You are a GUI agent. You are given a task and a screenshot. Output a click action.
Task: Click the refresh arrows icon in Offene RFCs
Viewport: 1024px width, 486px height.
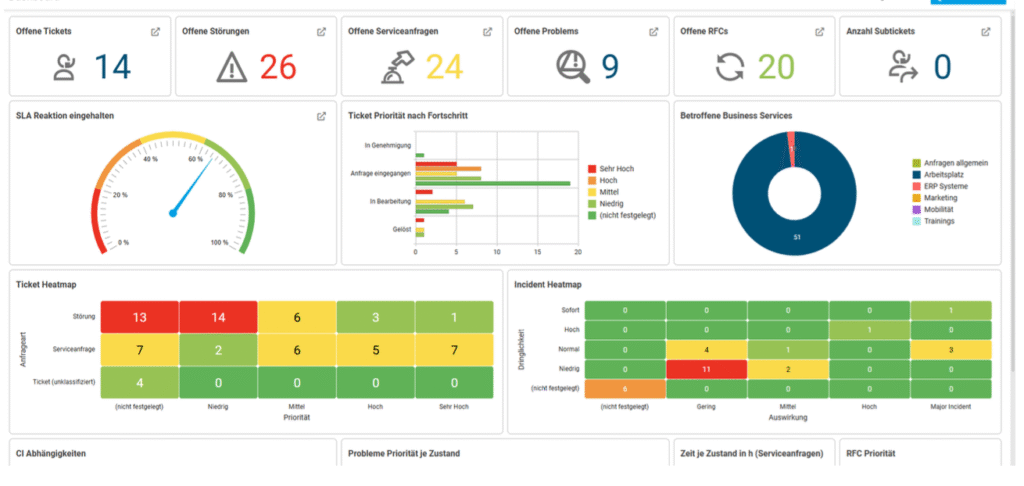[x=730, y=68]
